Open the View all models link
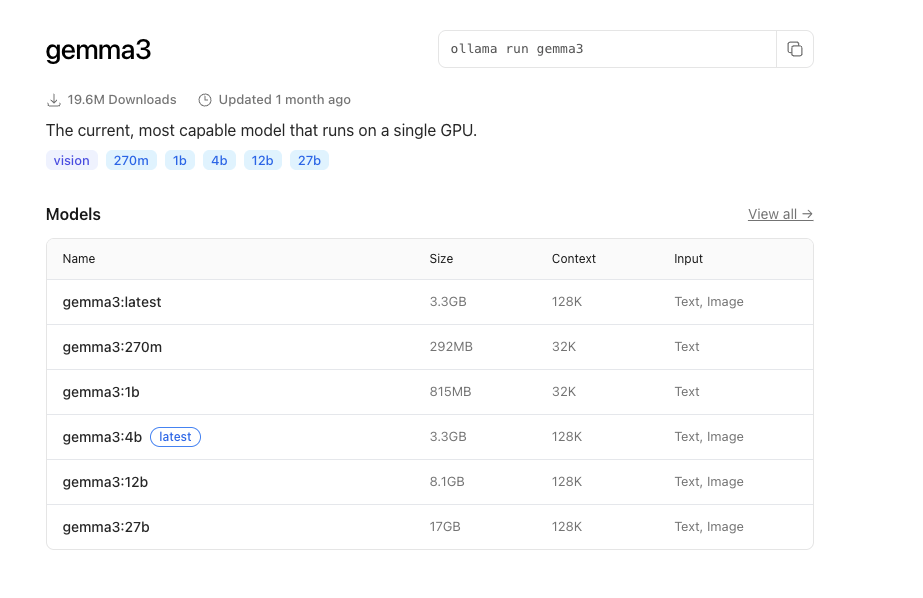The image size is (923, 598). [x=781, y=214]
